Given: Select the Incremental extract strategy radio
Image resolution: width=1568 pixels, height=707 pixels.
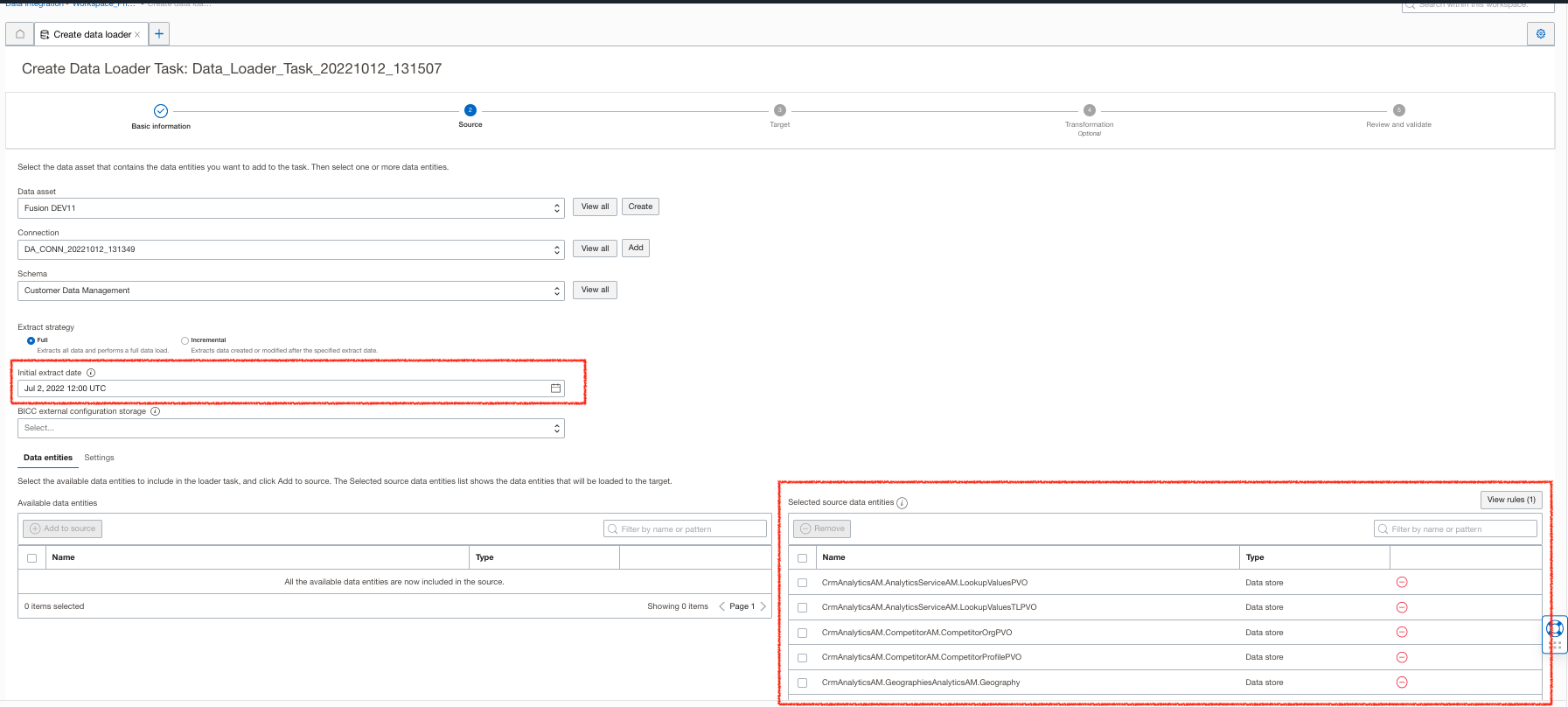Looking at the screenshot, I should (x=185, y=340).
